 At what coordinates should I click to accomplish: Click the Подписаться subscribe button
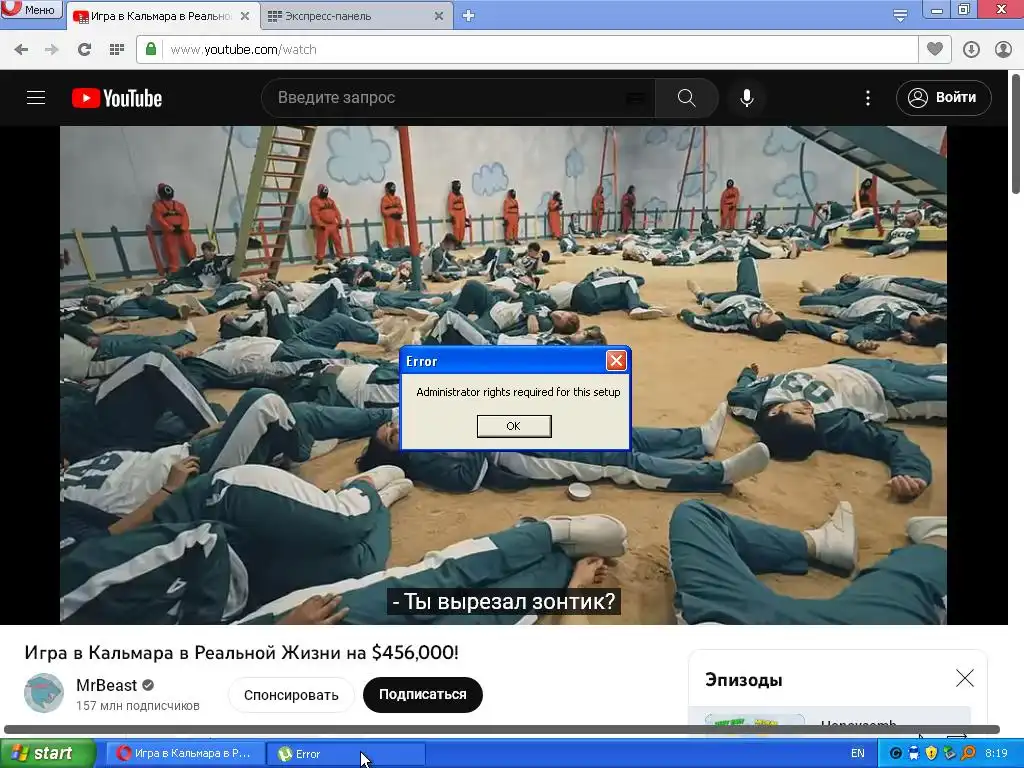423,695
